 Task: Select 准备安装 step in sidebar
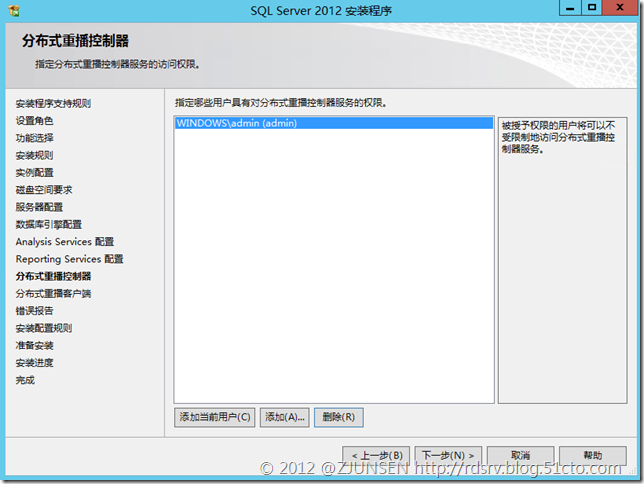[34, 345]
